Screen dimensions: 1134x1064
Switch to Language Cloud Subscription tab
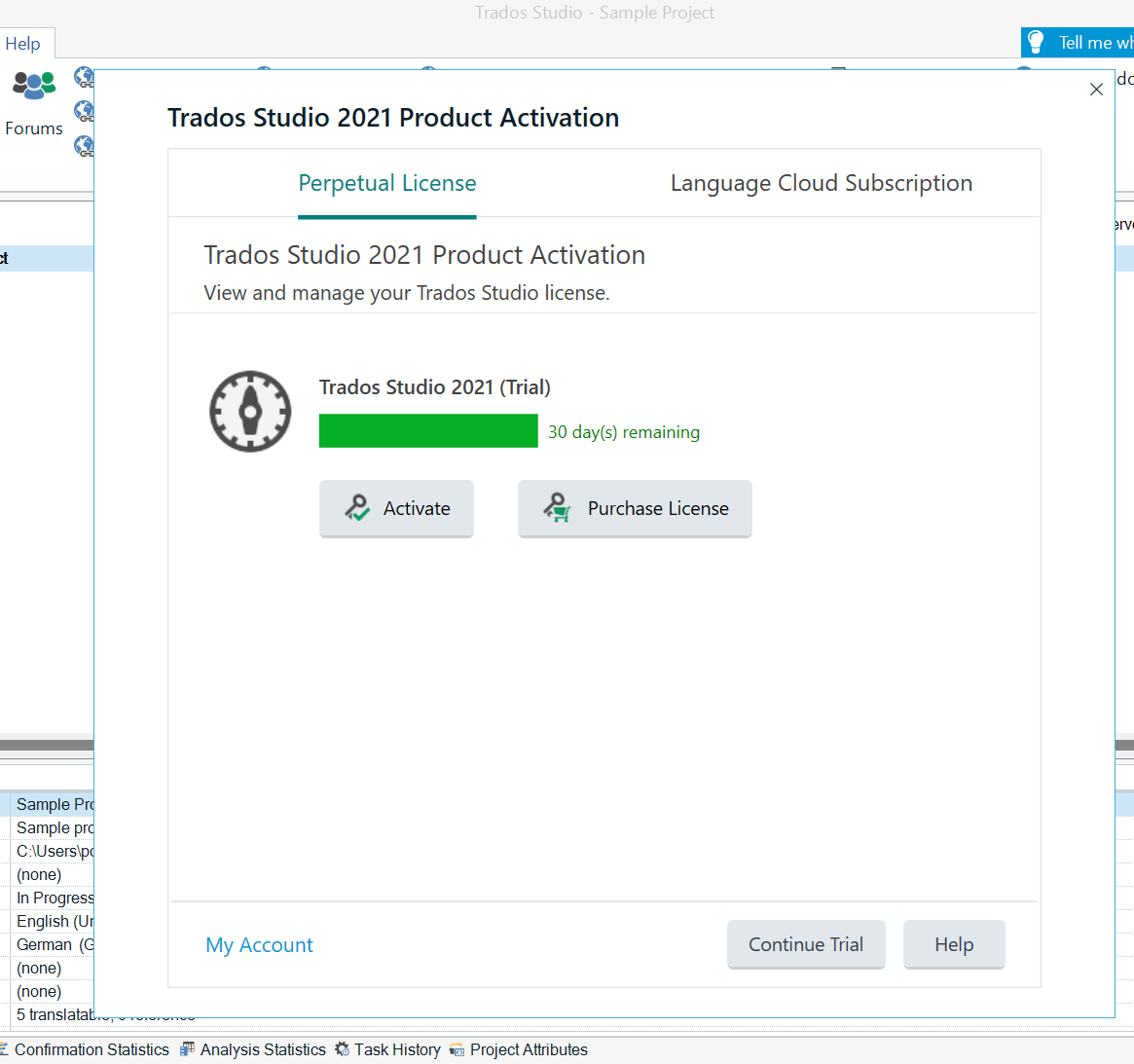821,184
